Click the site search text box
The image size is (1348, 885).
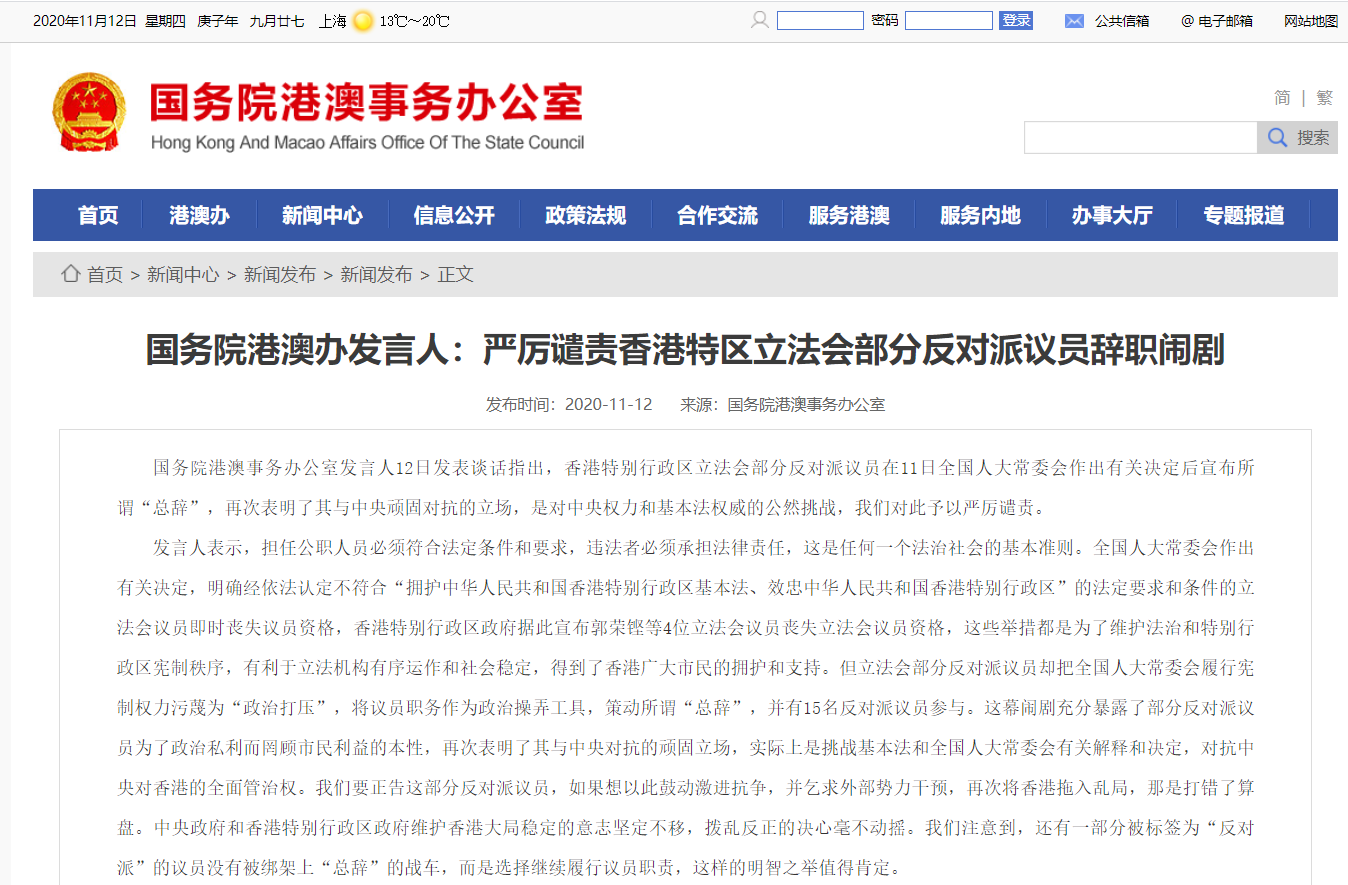tap(1140, 138)
